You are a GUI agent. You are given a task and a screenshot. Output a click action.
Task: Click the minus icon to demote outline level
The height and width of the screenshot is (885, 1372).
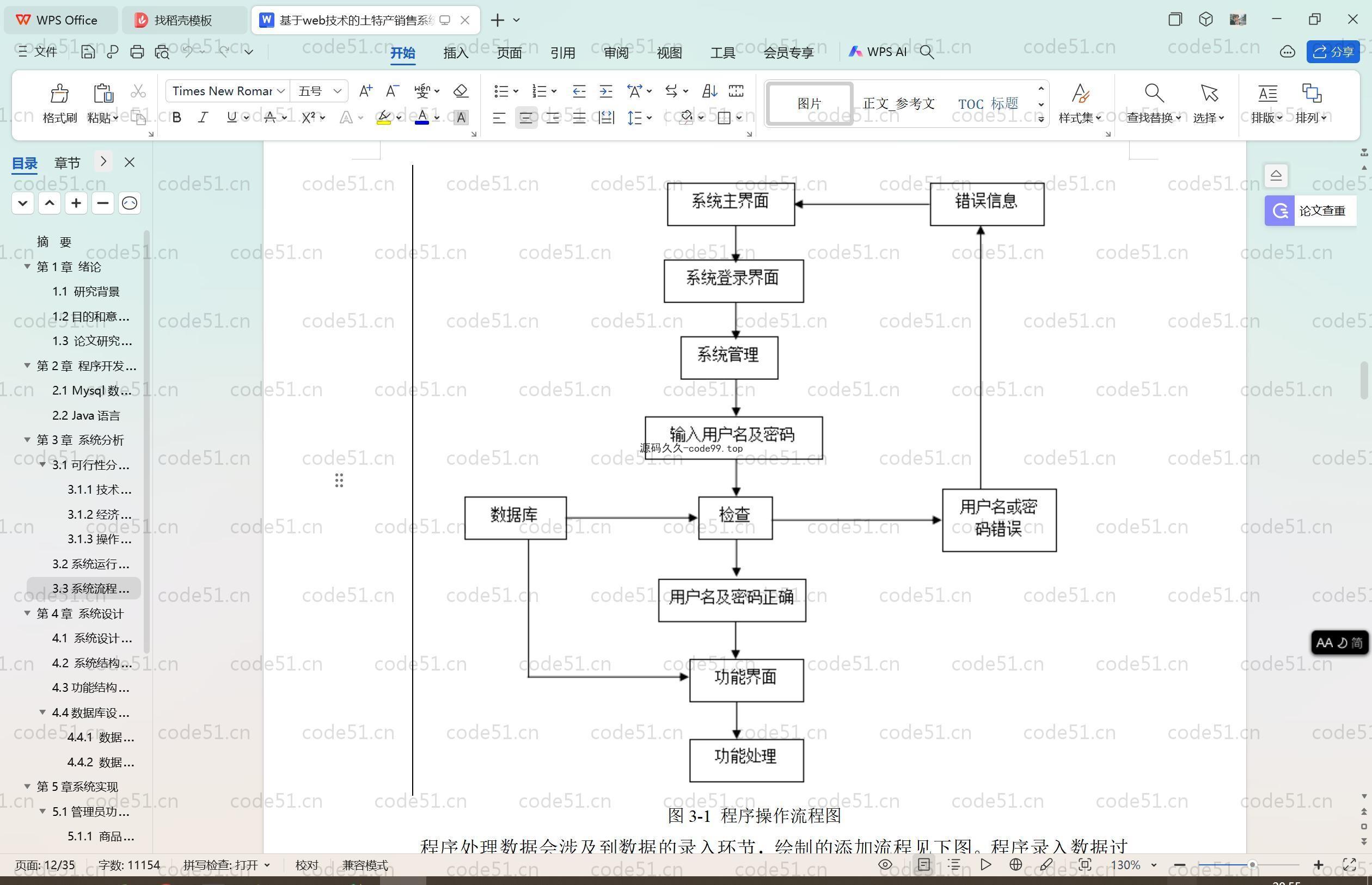click(103, 203)
